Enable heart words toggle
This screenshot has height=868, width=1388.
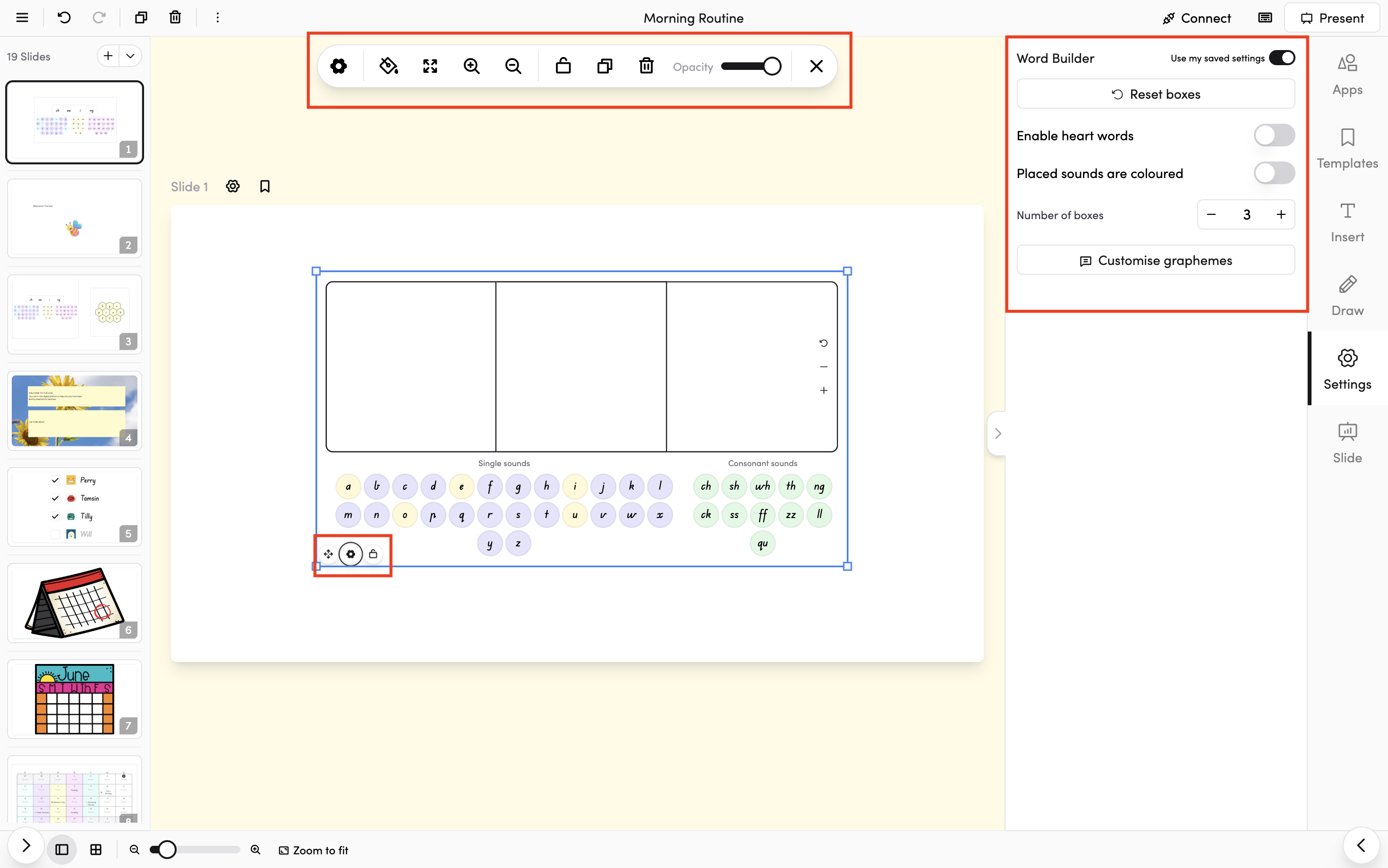point(1274,136)
